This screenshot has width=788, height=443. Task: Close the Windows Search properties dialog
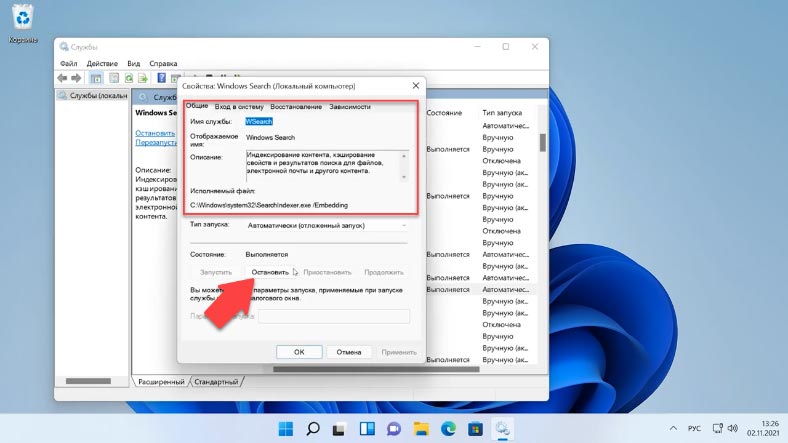[416, 85]
